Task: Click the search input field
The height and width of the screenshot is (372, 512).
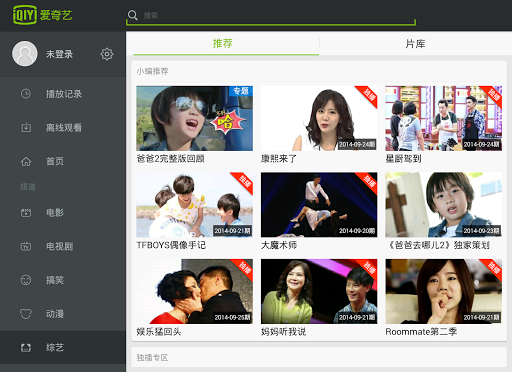Action: (271, 15)
